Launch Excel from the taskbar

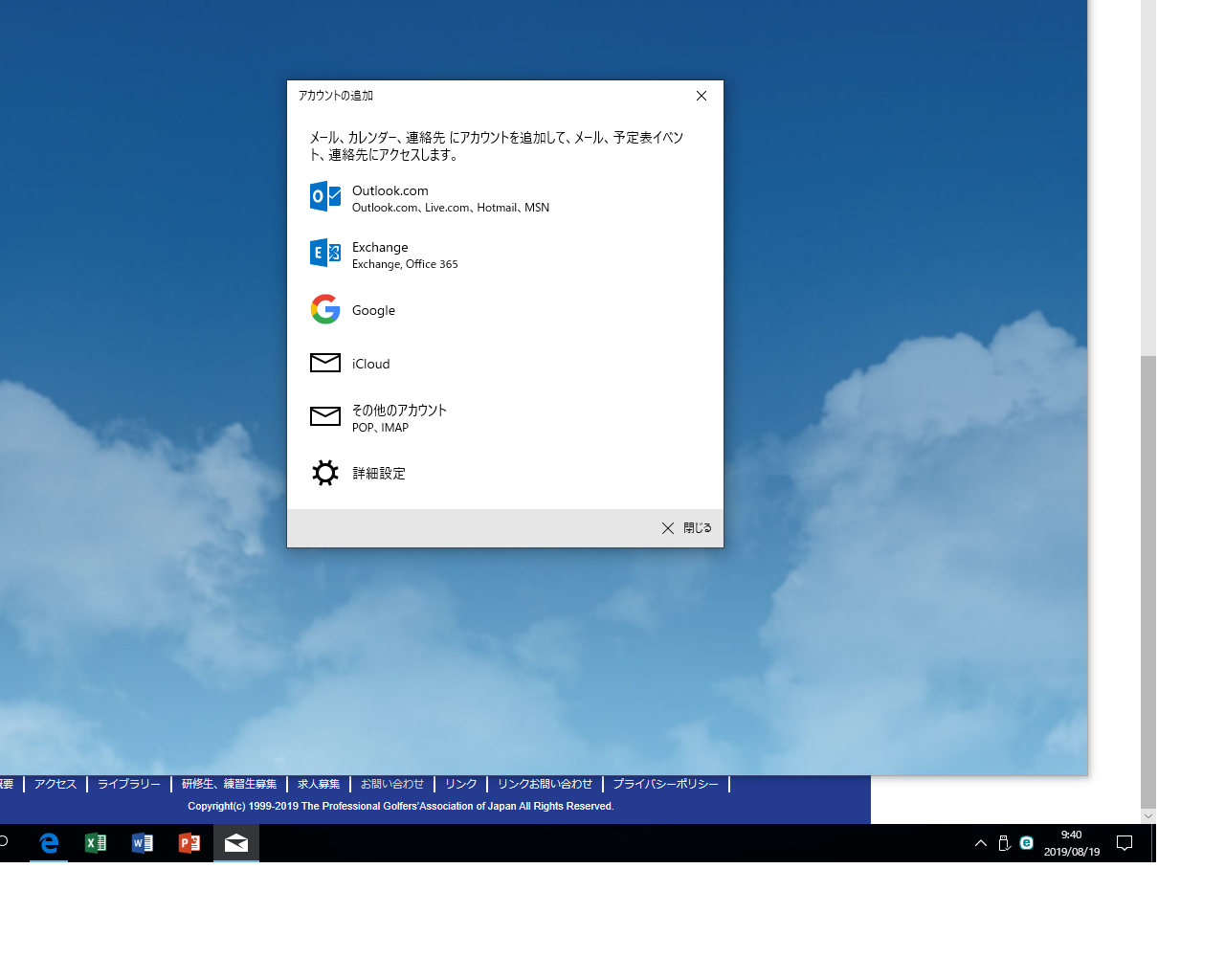click(x=96, y=843)
